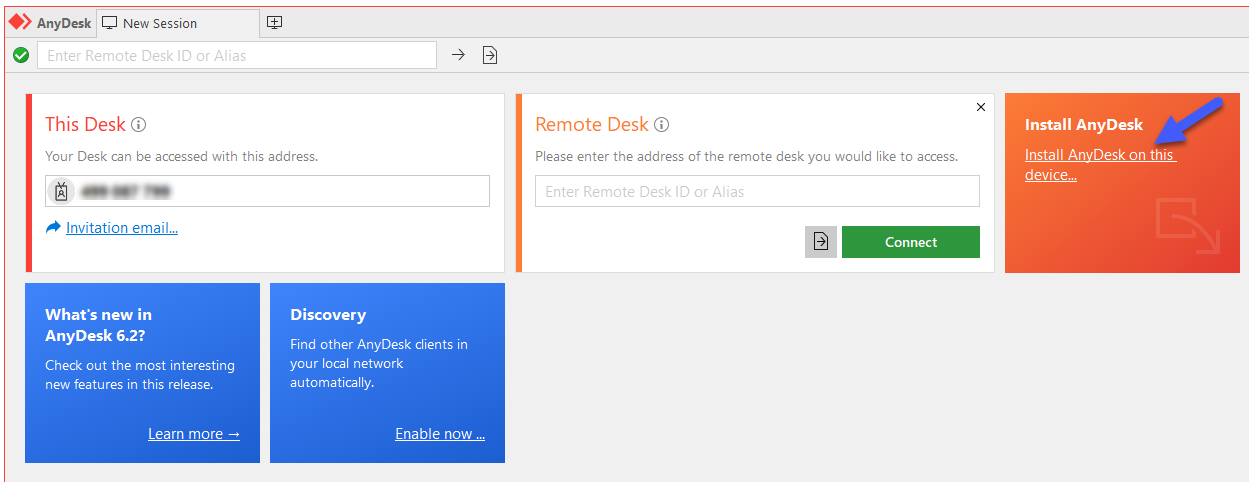This screenshot has height=482, width=1249.
Task: Click the arrow connect icon in the toolbar
Action: tap(458, 55)
